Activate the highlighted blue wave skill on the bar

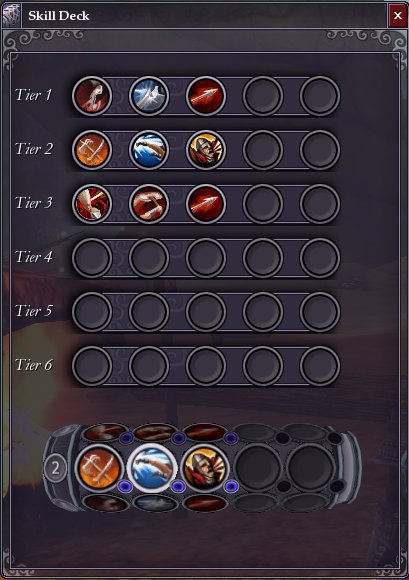click(152, 467)
